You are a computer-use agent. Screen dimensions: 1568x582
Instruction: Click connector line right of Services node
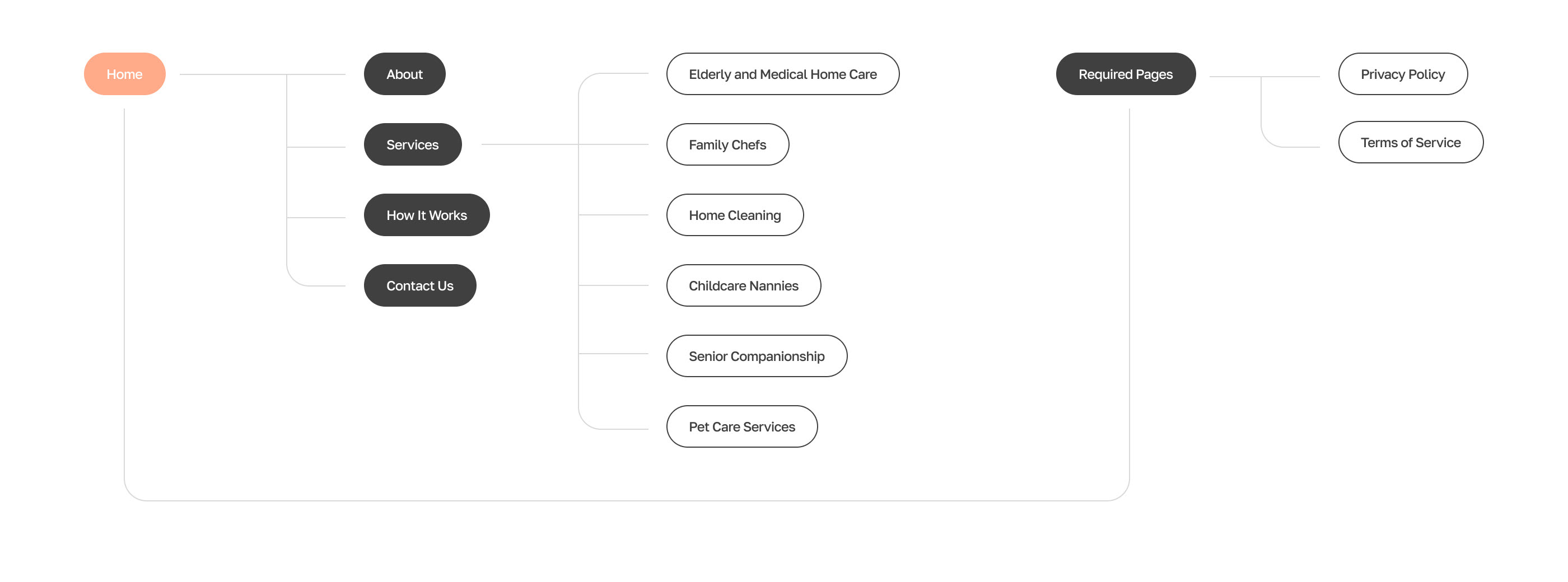[x=530, y=144]
